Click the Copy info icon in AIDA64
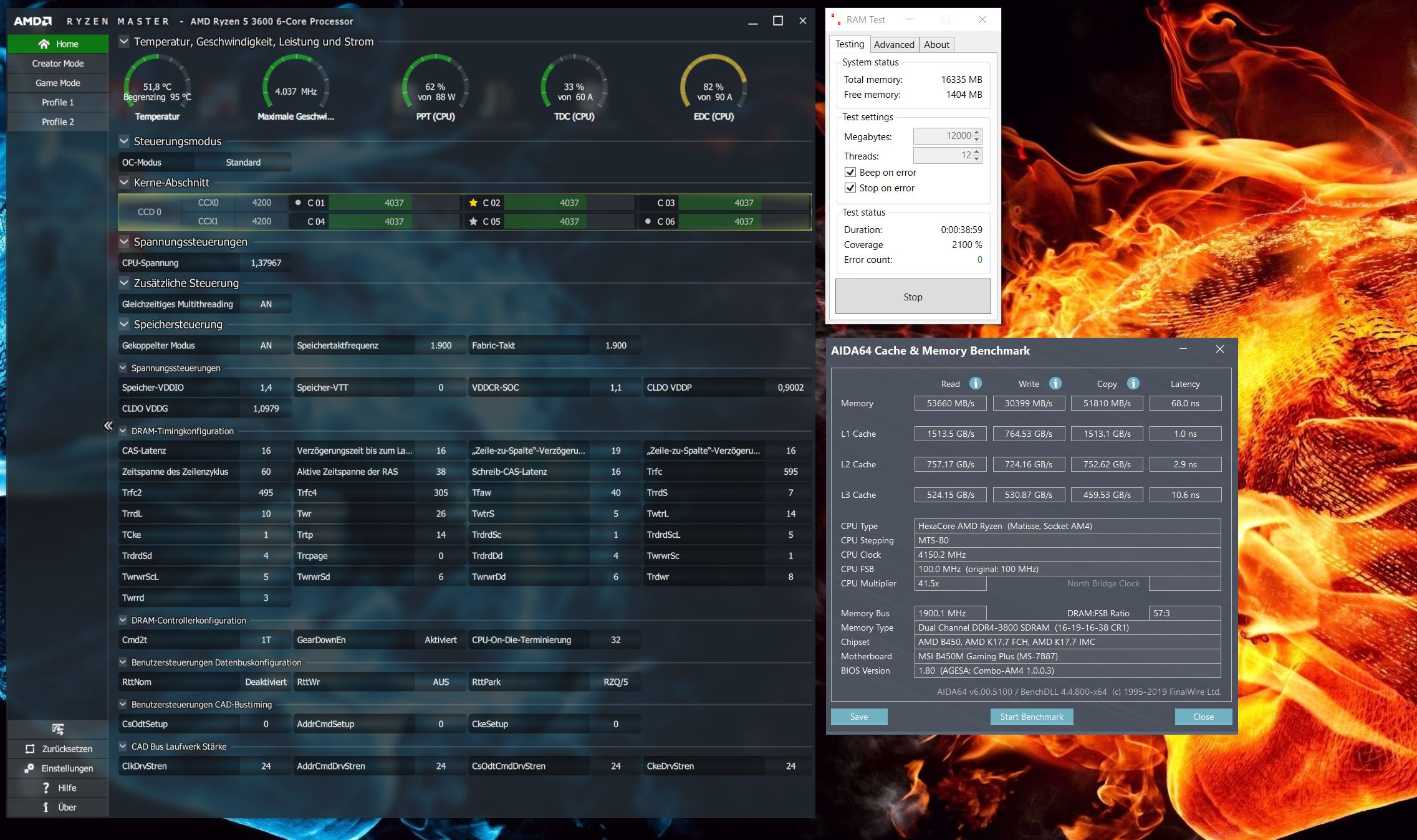 [1133, 384]
